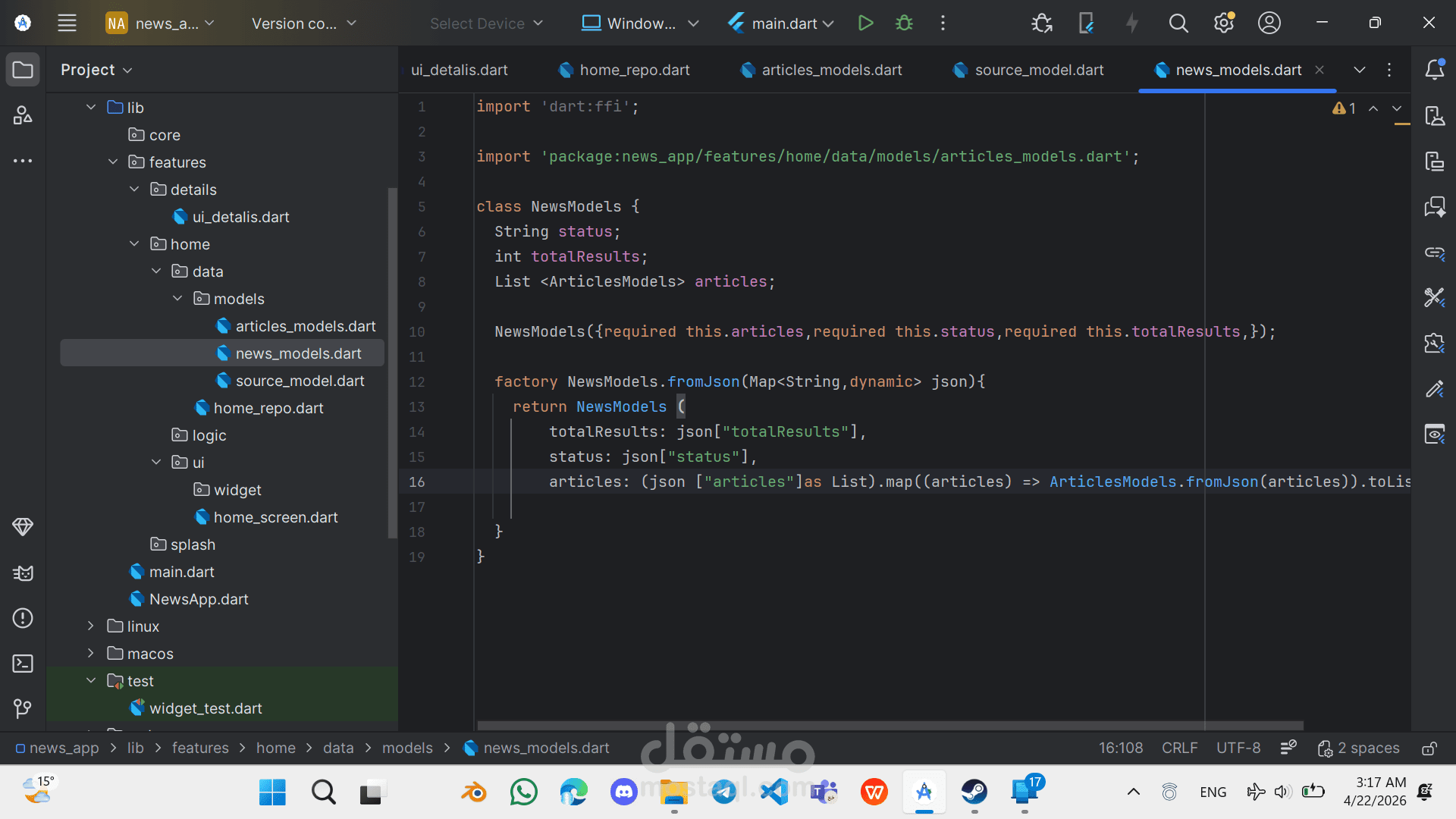Screen dimensions: 1456x819
Task: Open the Git version control tool window
Action: [23, 708]
